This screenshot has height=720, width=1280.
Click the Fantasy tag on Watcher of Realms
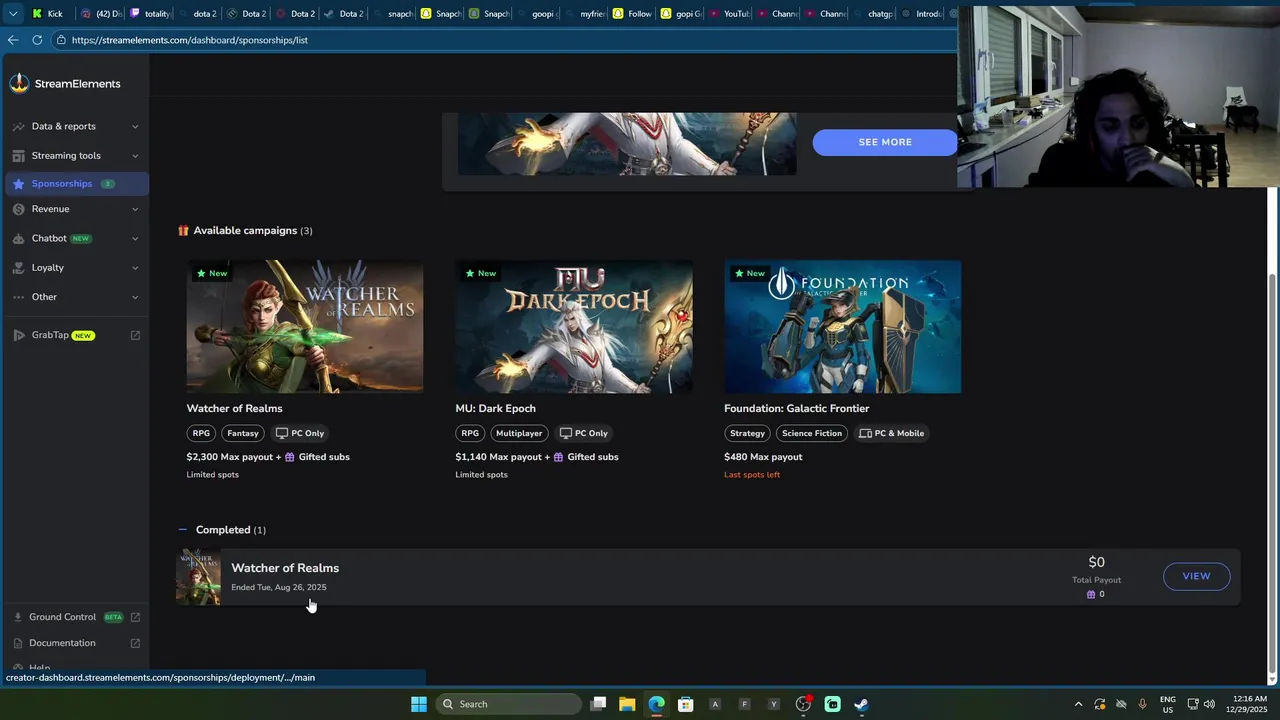(243, 433)
